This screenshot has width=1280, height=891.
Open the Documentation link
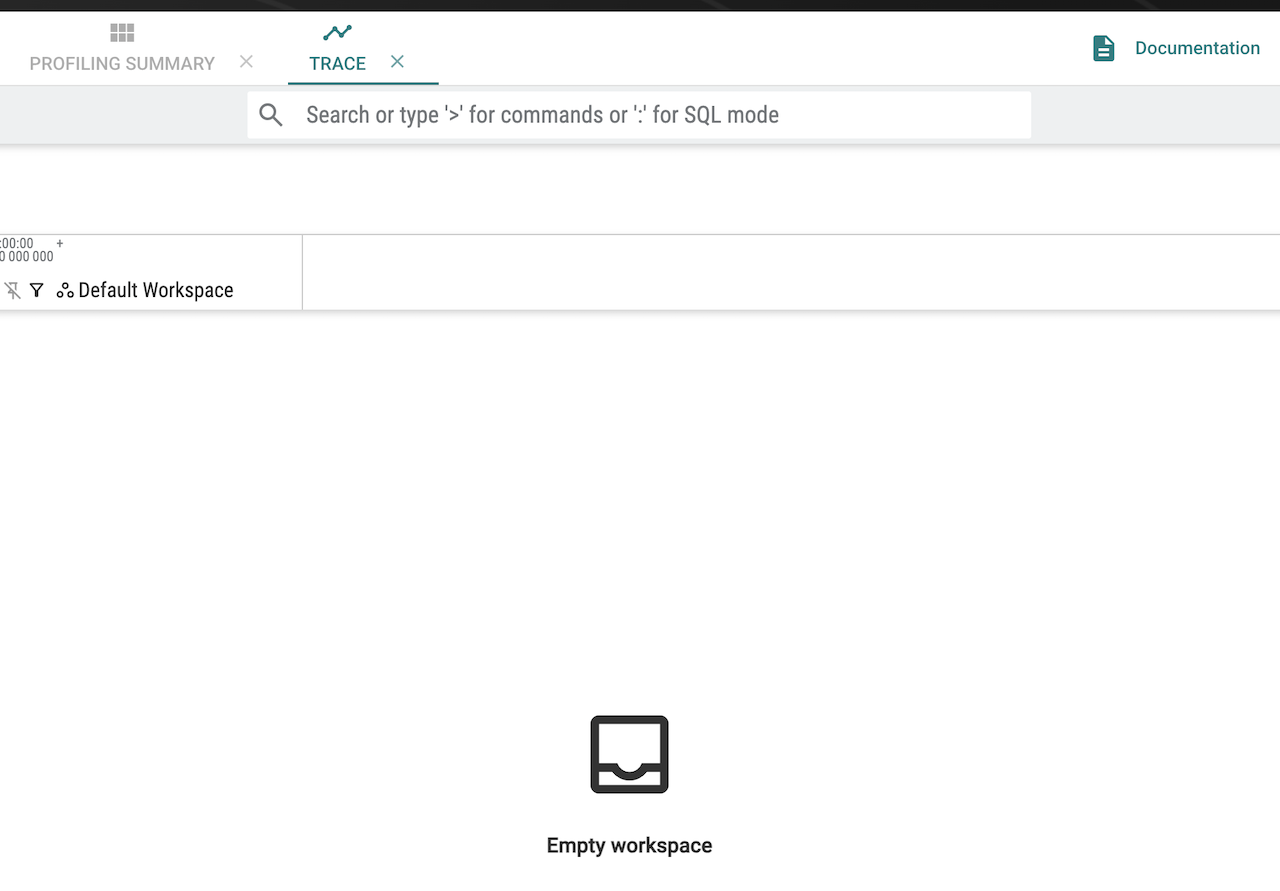pos(1197,48)
